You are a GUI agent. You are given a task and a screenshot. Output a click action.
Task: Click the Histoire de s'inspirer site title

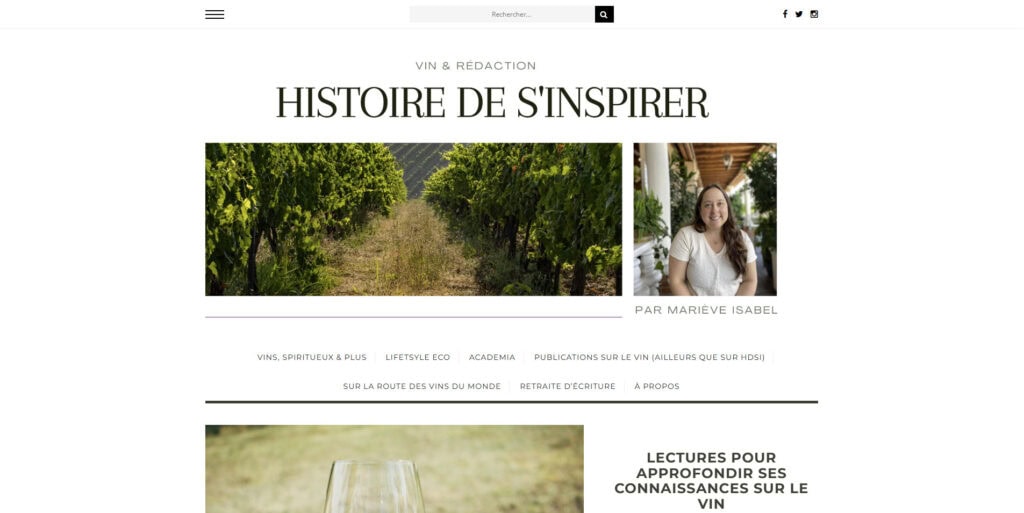coord(492,102)
